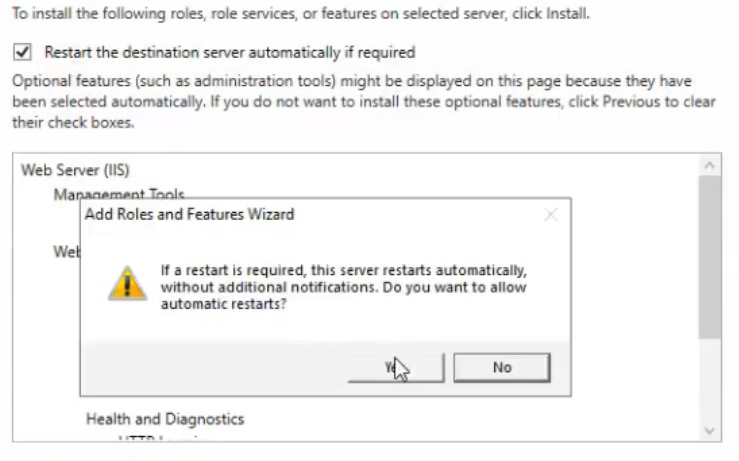
Task: Click the 'Optional features' description paragraph
Action: point(364,102)
